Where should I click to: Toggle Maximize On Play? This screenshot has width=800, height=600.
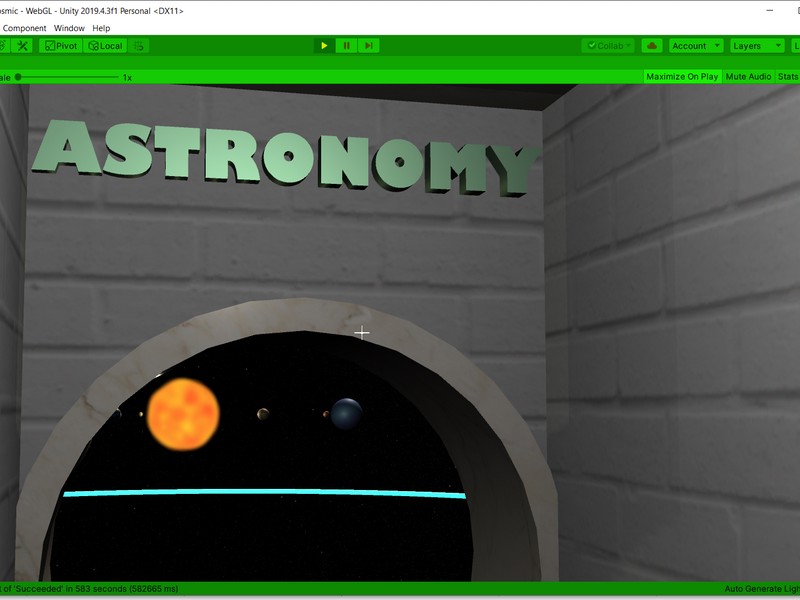tap(682, 77)
